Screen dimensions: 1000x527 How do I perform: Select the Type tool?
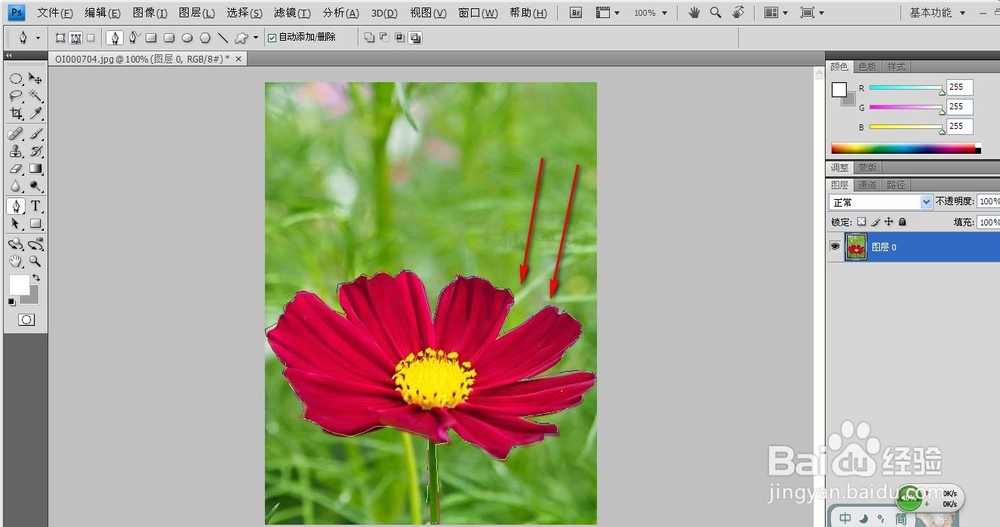35,205
